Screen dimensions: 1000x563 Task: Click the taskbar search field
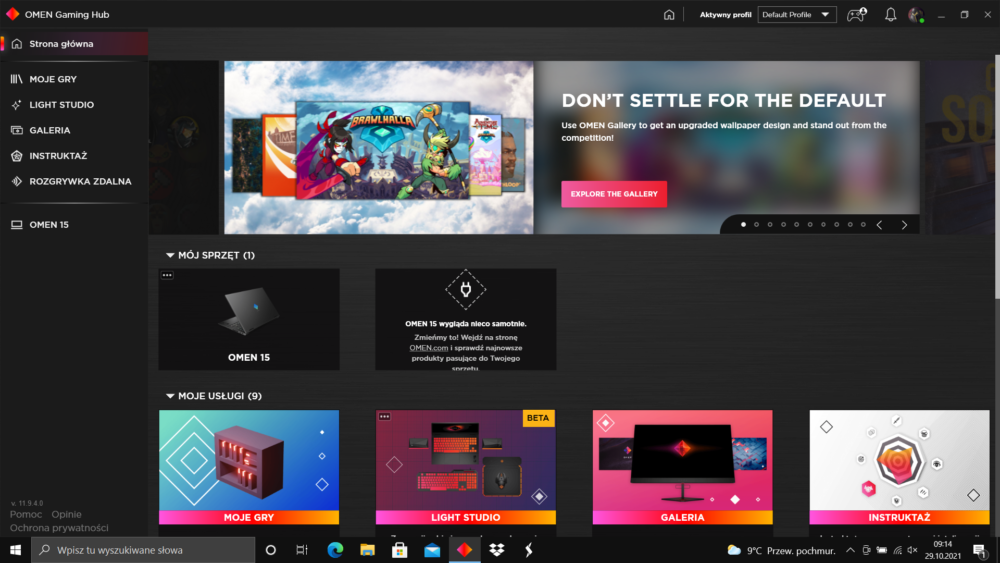pos(143,550)
